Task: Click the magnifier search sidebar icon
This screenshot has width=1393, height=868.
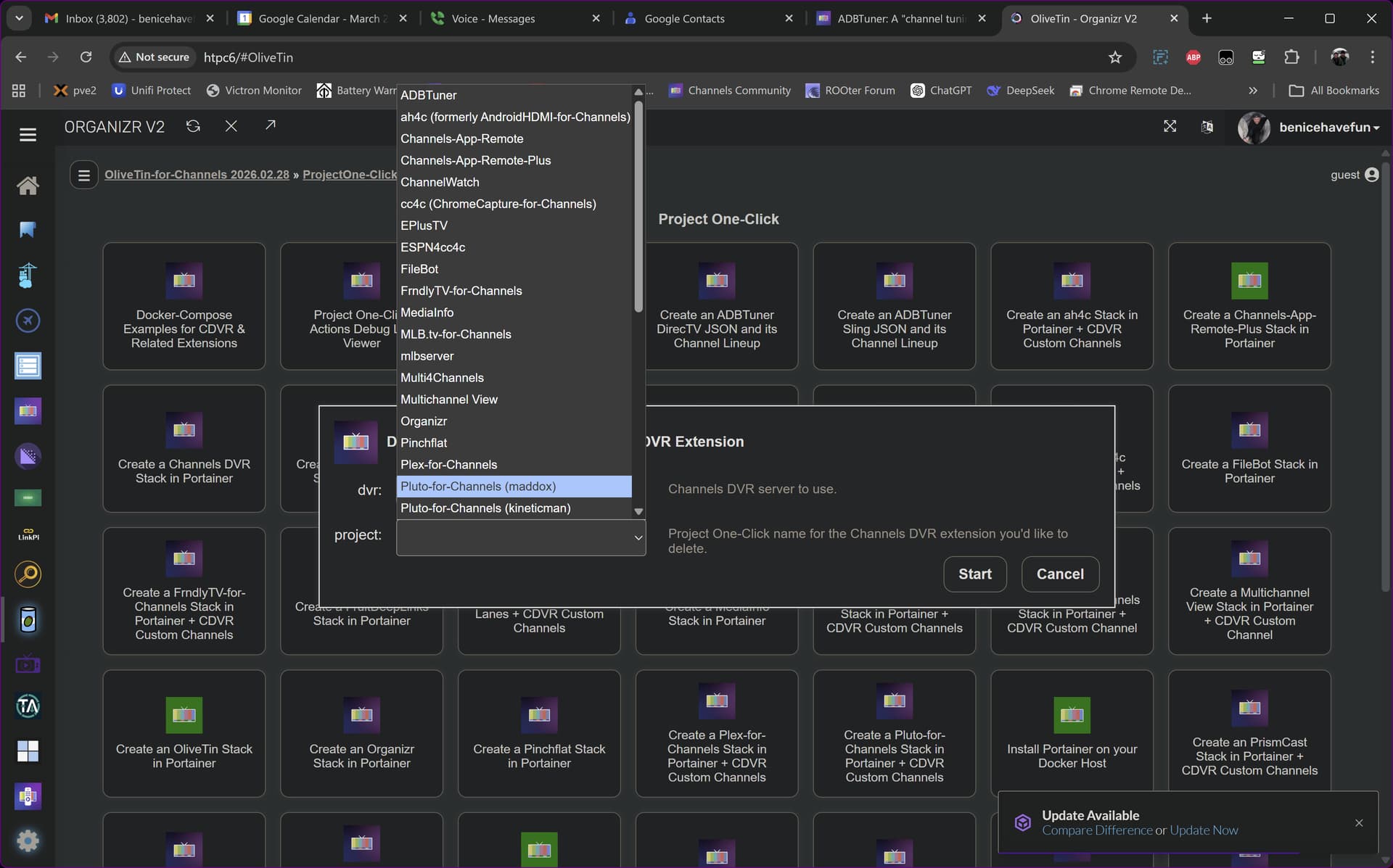Action: coord(28,574)
